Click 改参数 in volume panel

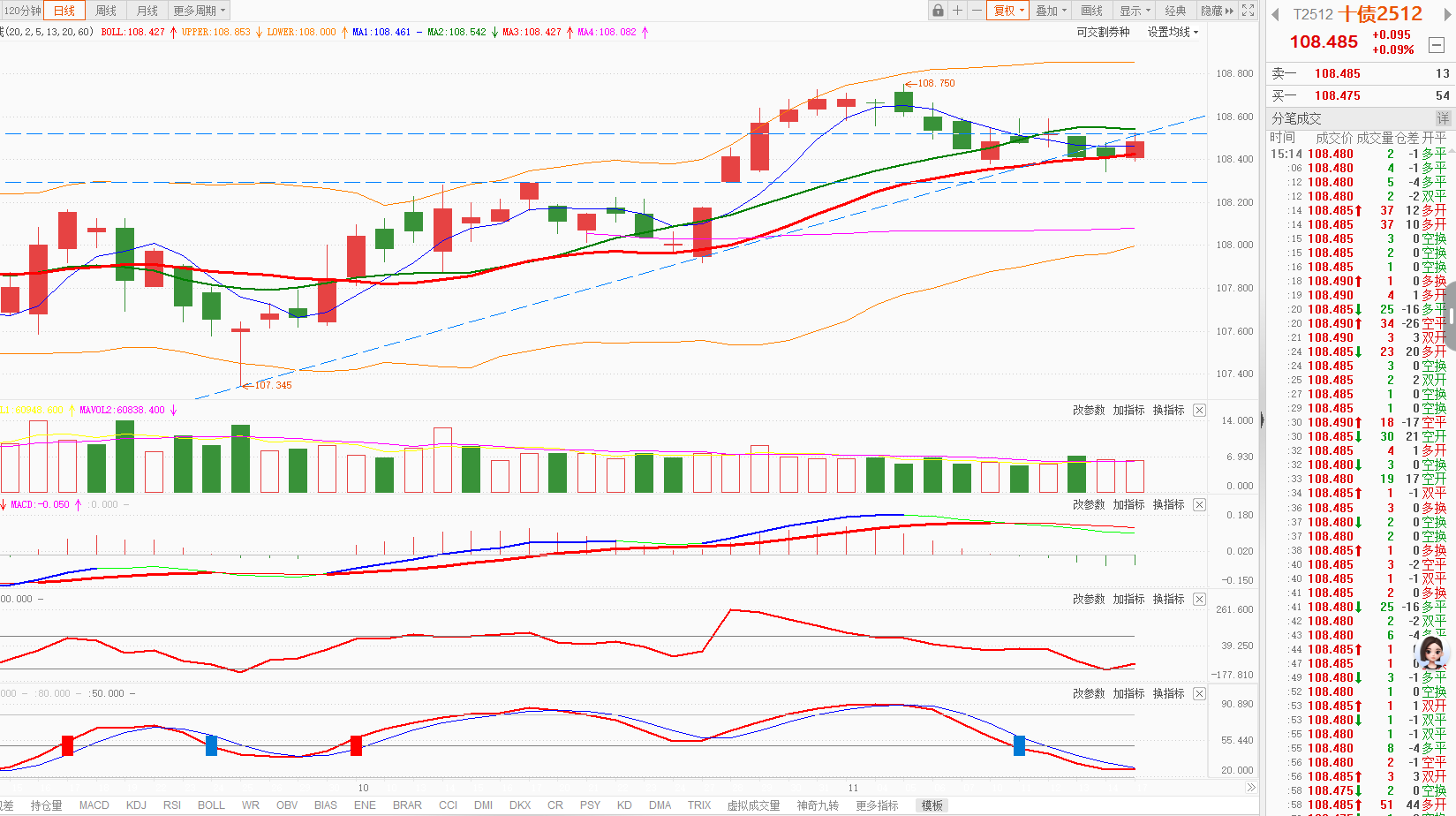[x=1089, y=410]
